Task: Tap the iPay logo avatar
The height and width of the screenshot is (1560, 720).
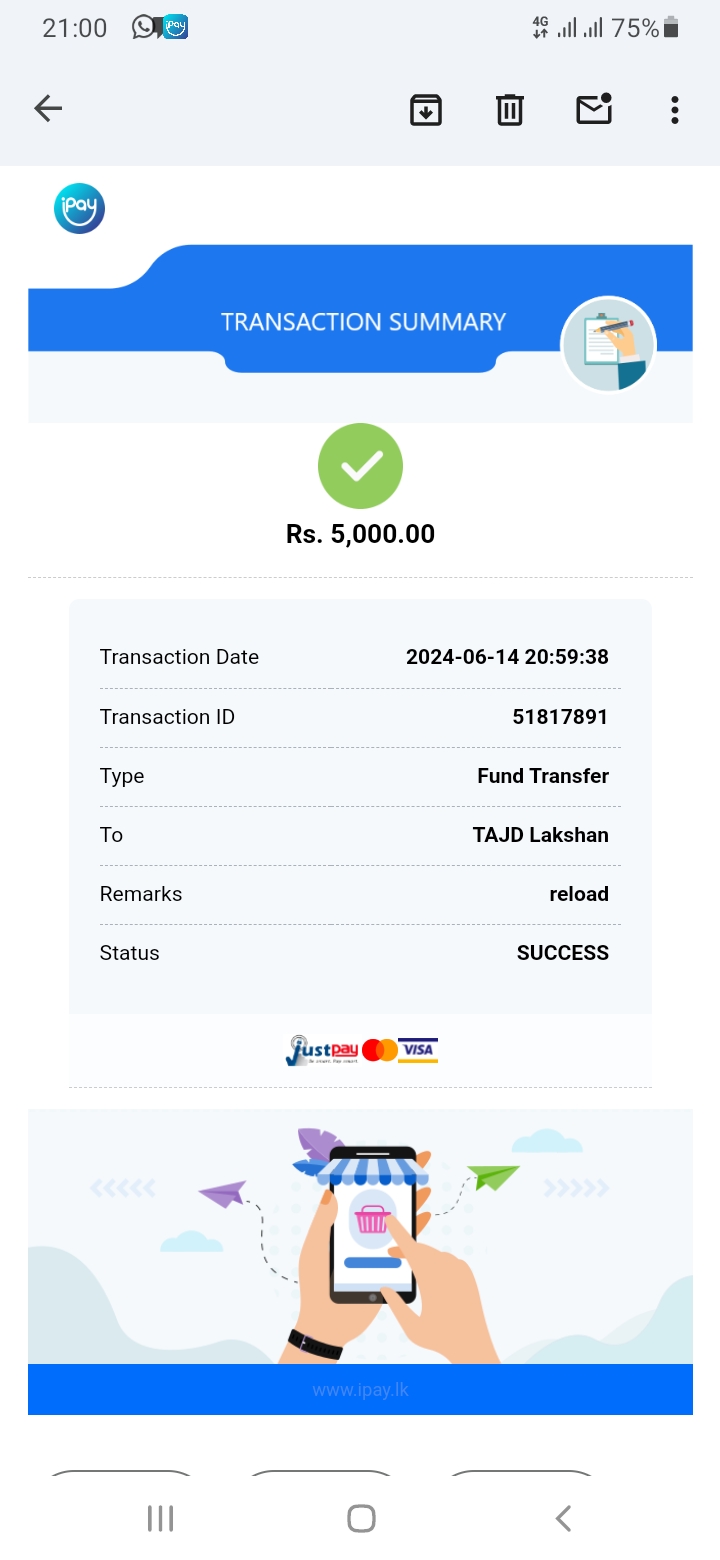Action: point(79,209)
